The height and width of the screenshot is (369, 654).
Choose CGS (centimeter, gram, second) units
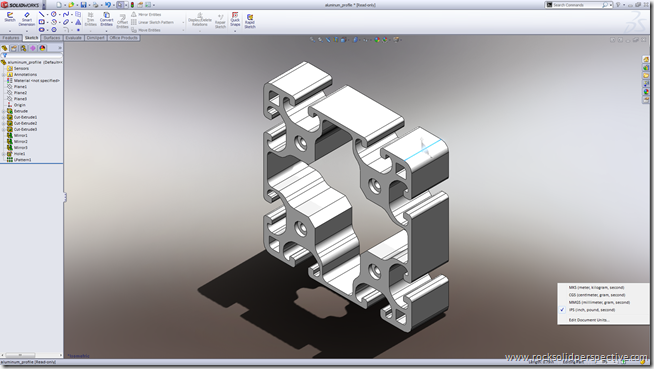(x=597, y=295)
